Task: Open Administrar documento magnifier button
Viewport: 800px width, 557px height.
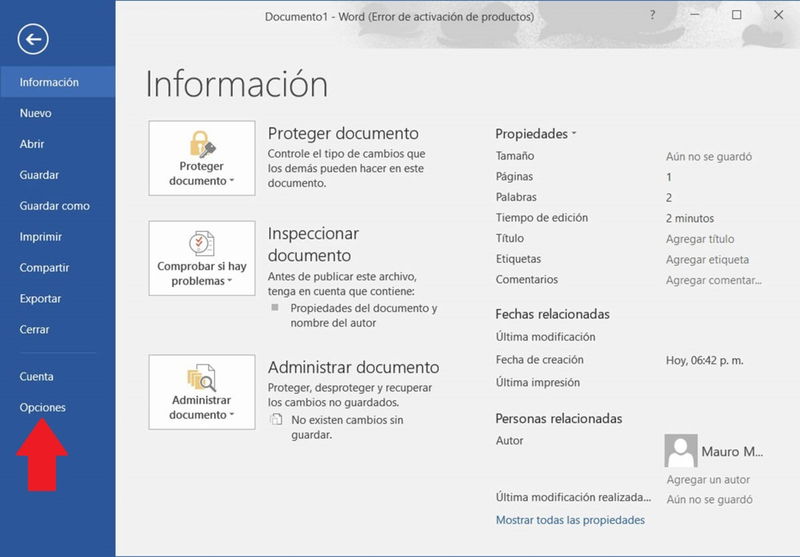Action: 201,391
